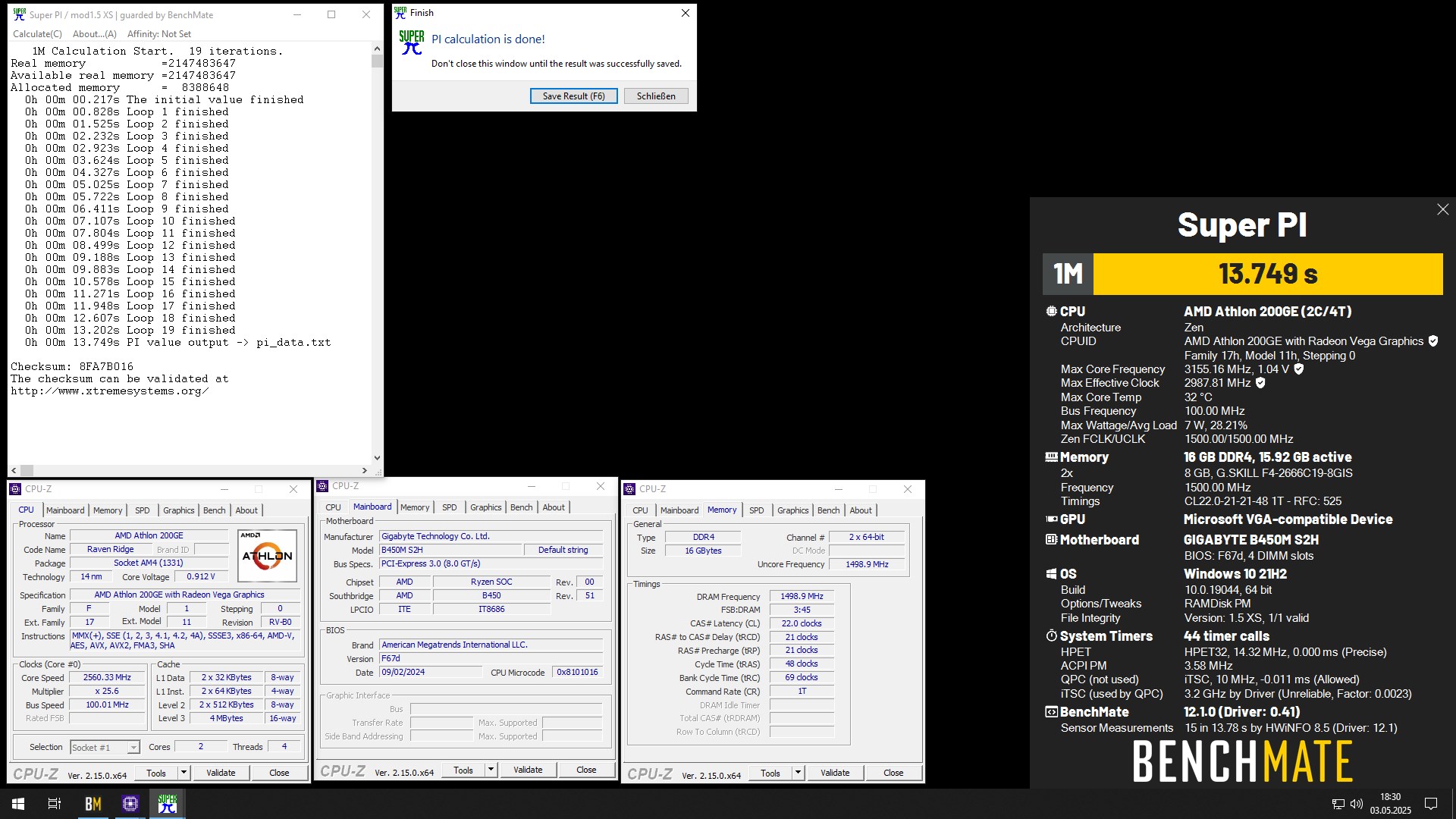Click Close in Mainboard CPU-Z window
The image size is (1456, 819).
point(586,770)
